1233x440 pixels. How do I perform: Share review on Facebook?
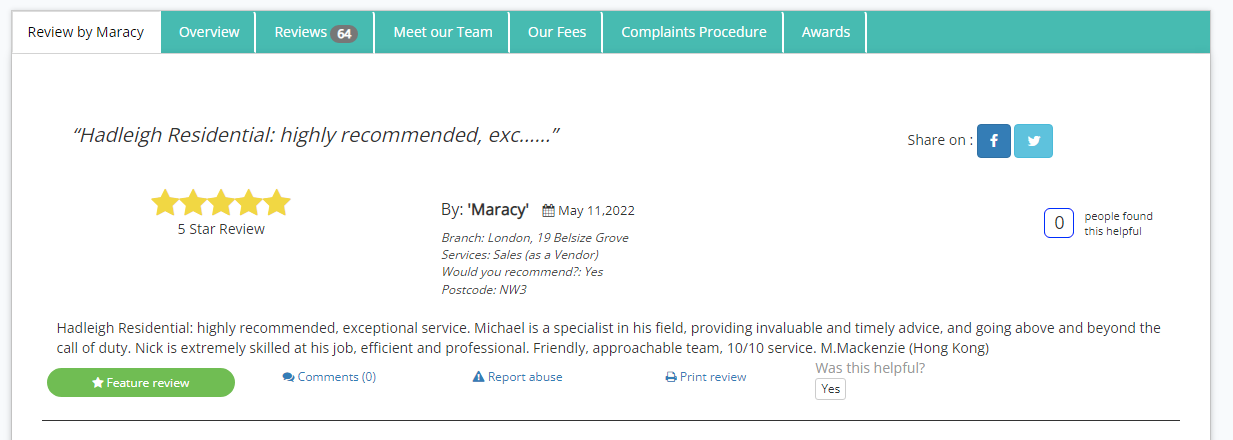(993, 141)
